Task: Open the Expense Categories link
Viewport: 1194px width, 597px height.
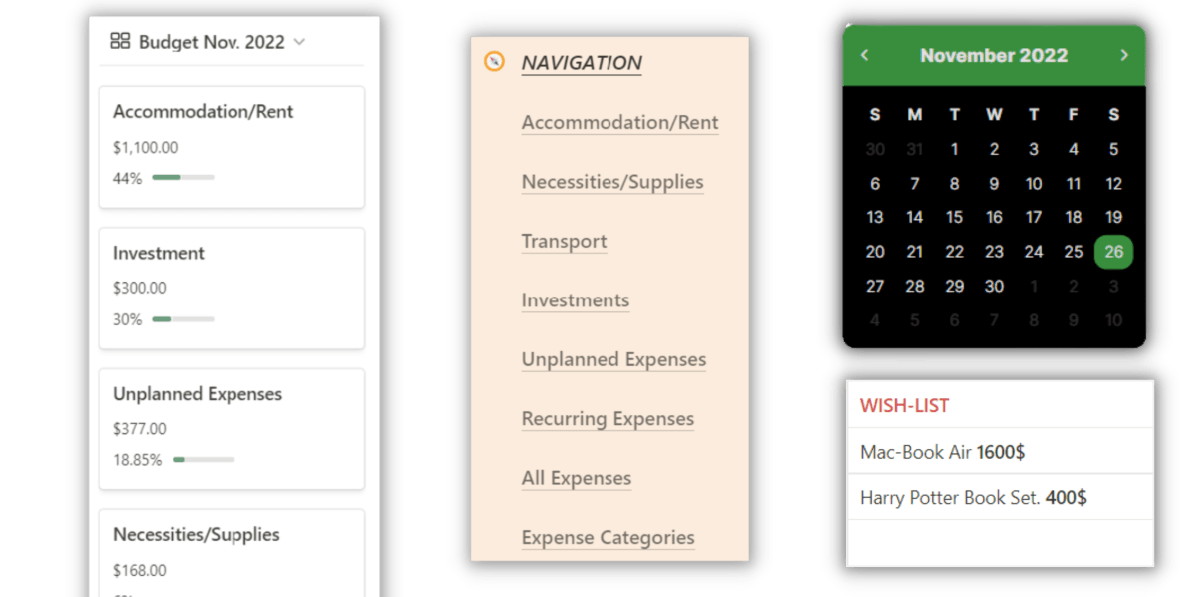Action: [x=608, y=538]
